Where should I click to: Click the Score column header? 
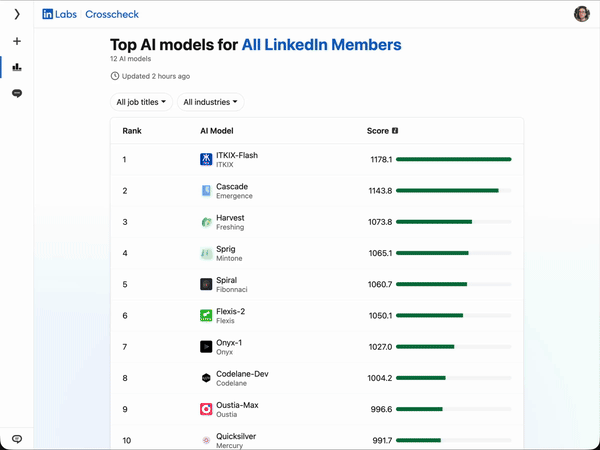tap(377, 131)
